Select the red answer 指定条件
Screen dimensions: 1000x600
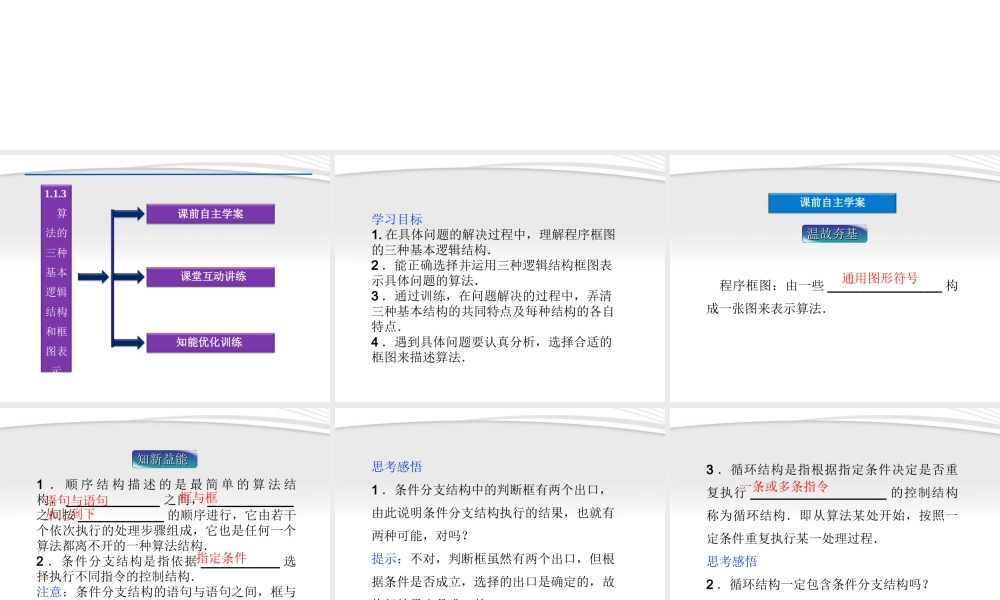[x=221, y=558]
